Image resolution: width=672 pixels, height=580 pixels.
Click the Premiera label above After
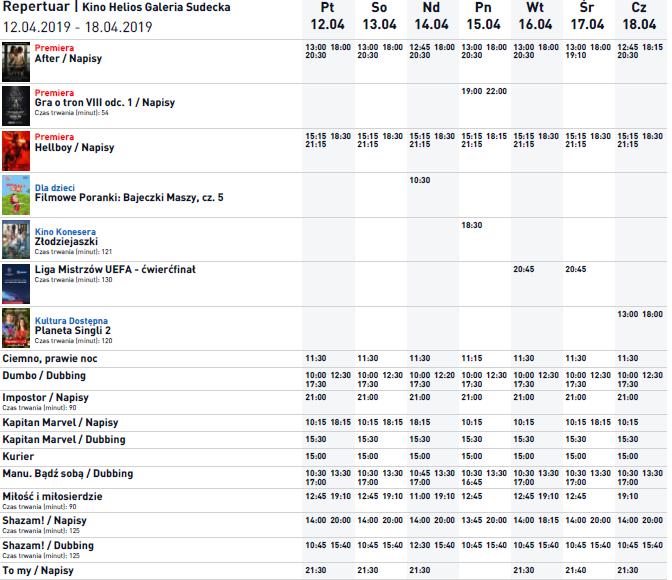pyautogui.click(x=54, y=48)
